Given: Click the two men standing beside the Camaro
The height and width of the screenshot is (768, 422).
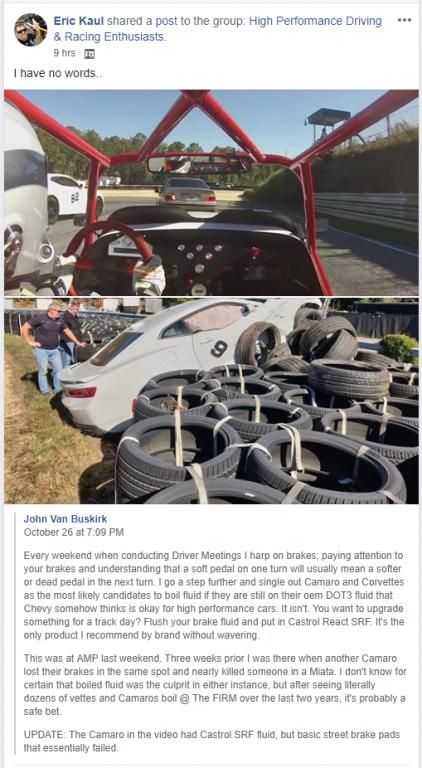Looking at the screenshot, I should pos(53,346).
